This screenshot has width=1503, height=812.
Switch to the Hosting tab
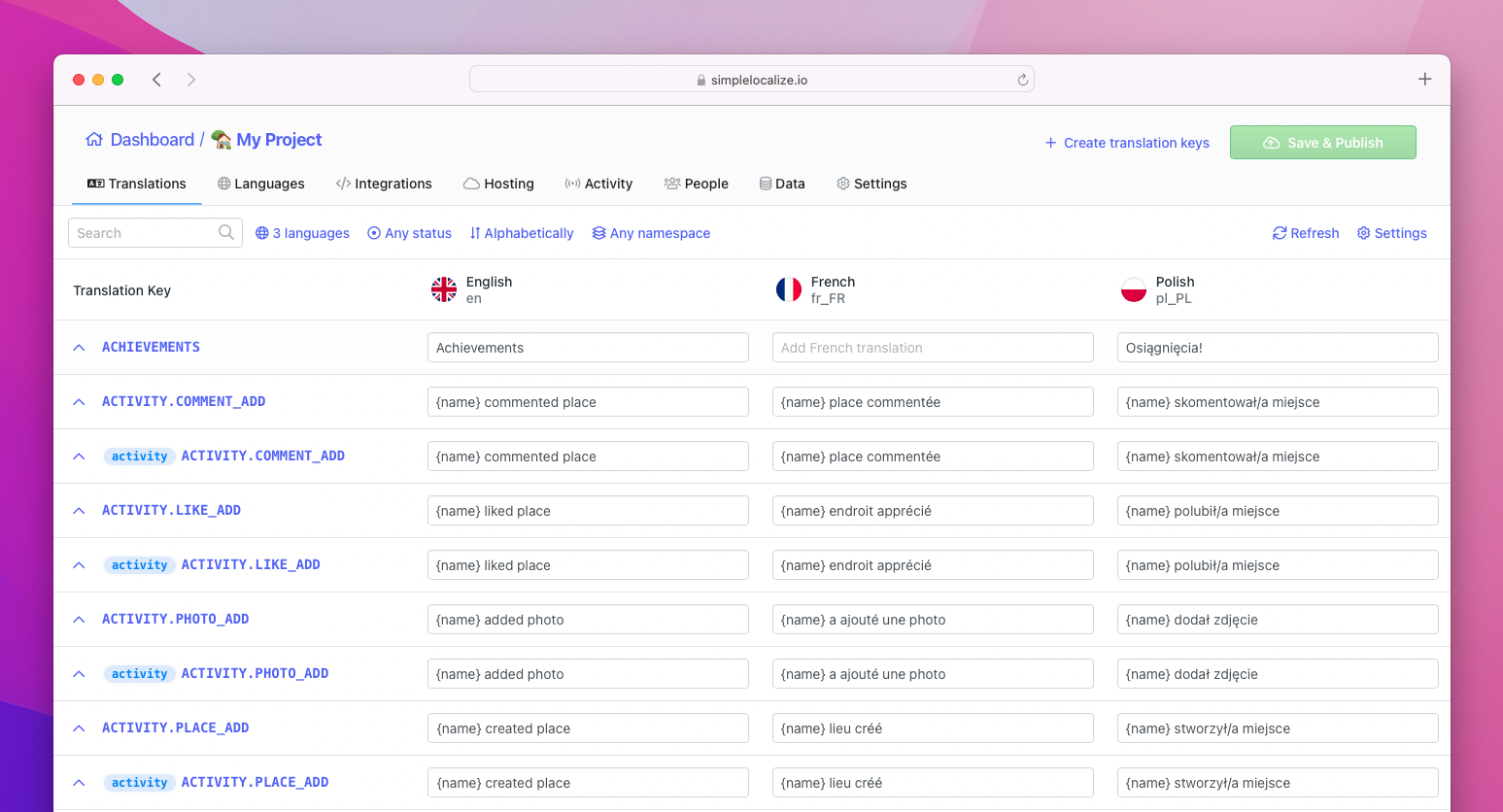(498, 184)
